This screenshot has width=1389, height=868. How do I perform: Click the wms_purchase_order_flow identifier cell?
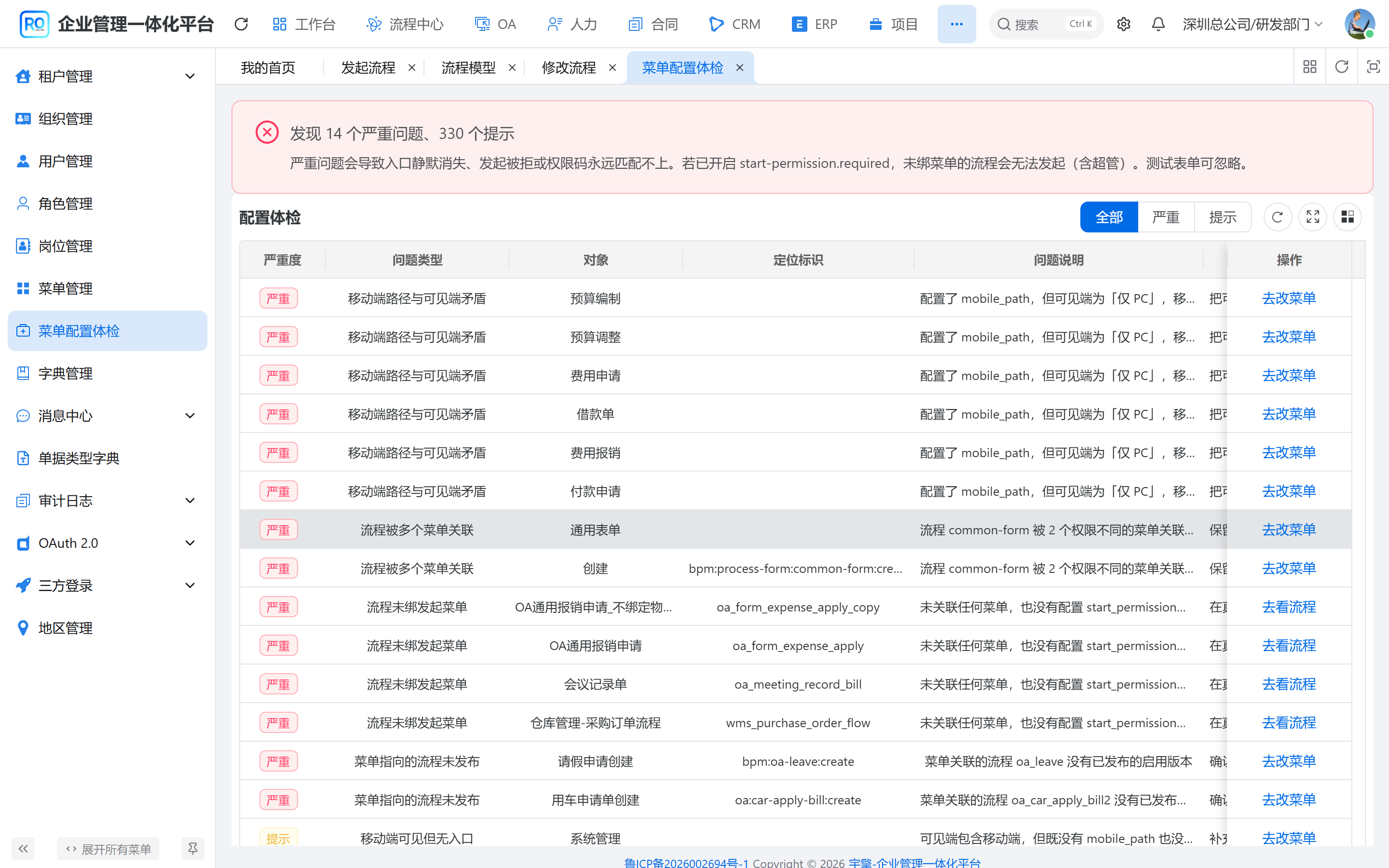[798, 723]
